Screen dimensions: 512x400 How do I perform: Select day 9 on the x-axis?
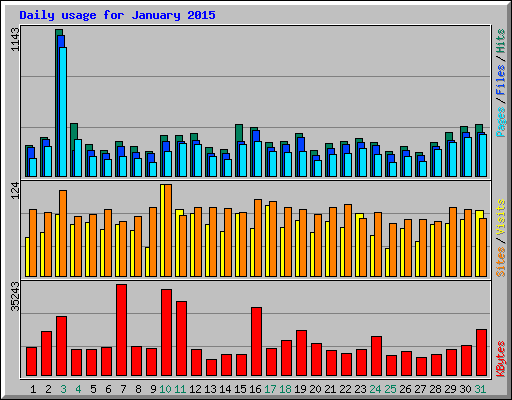[153, 389]
